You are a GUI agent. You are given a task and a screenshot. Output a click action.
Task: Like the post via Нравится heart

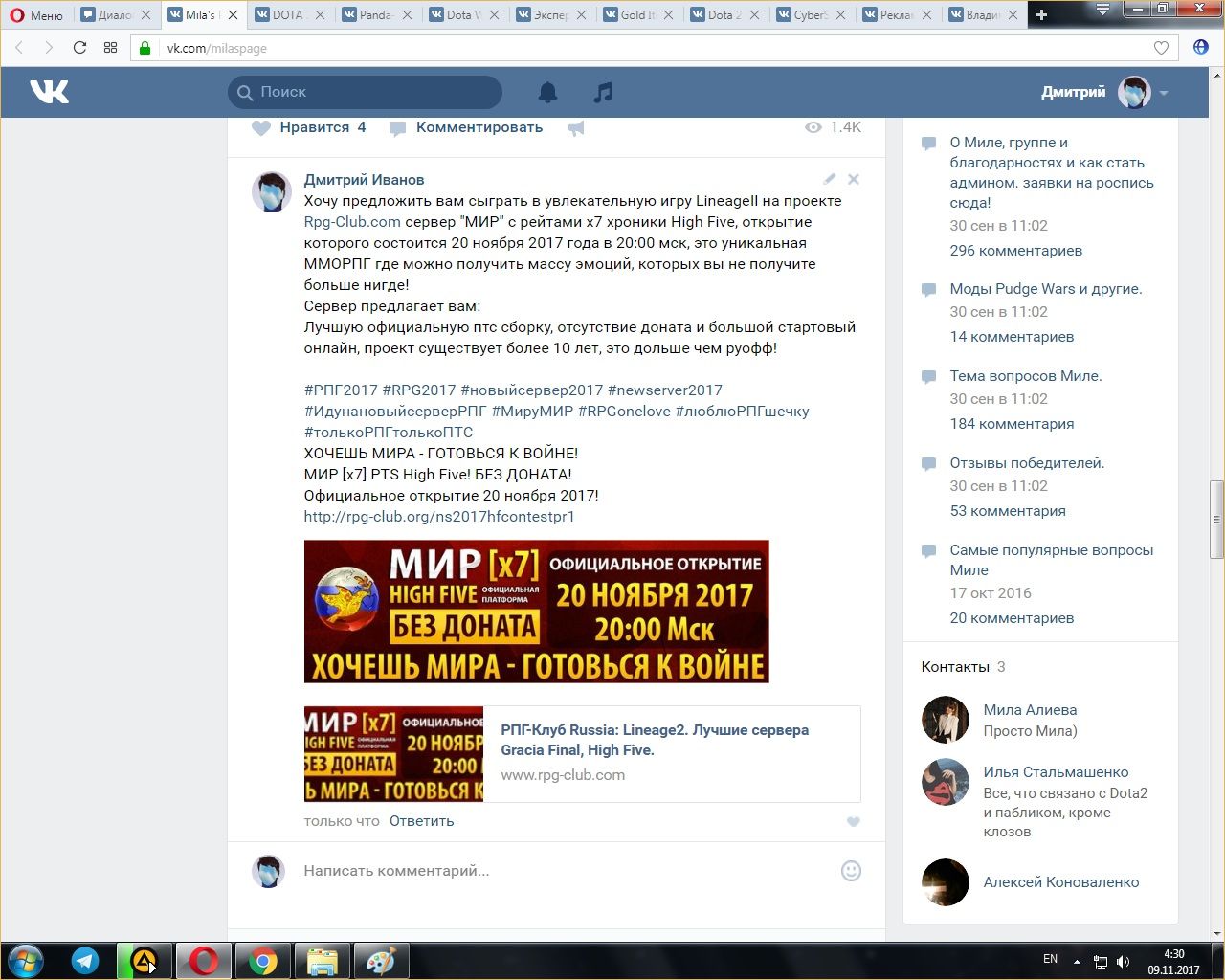tap(308, 127)
